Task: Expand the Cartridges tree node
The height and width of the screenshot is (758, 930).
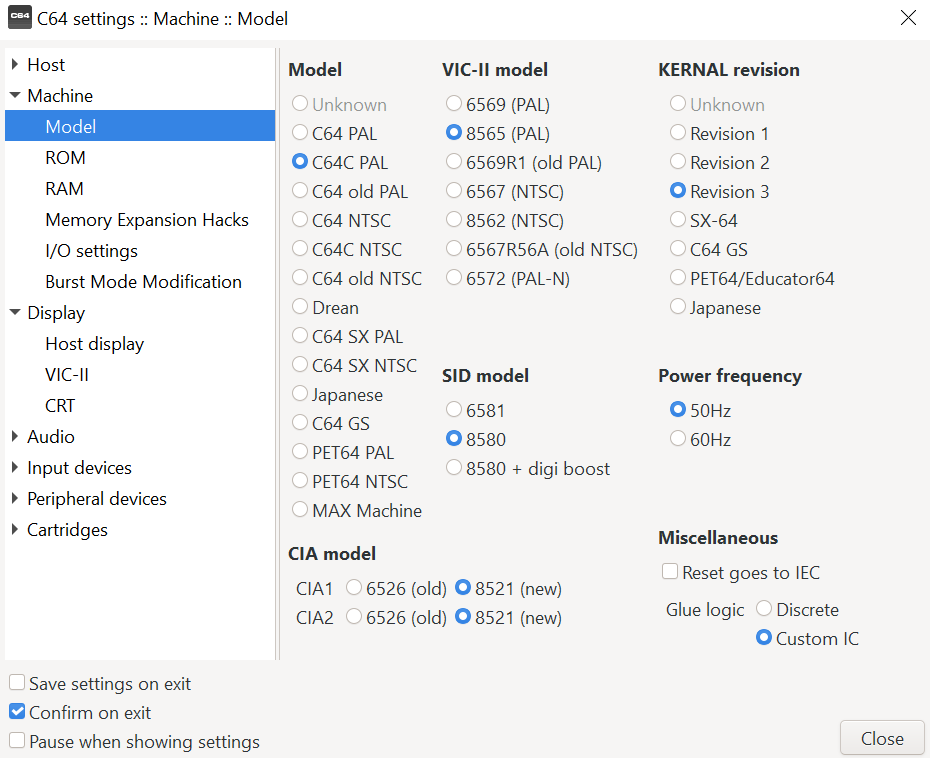Action: tap(15, 529)
